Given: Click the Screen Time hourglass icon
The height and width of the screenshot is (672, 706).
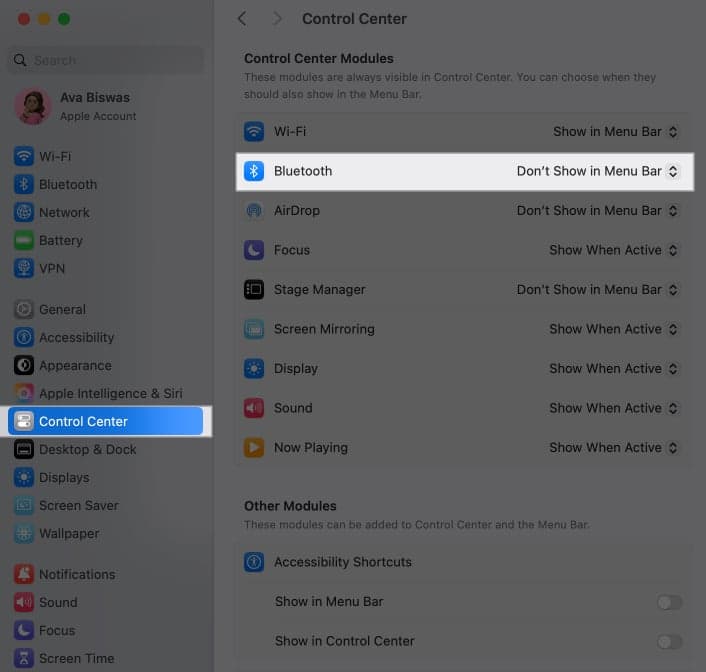Looking at the screenshot, I should (23, 658).
